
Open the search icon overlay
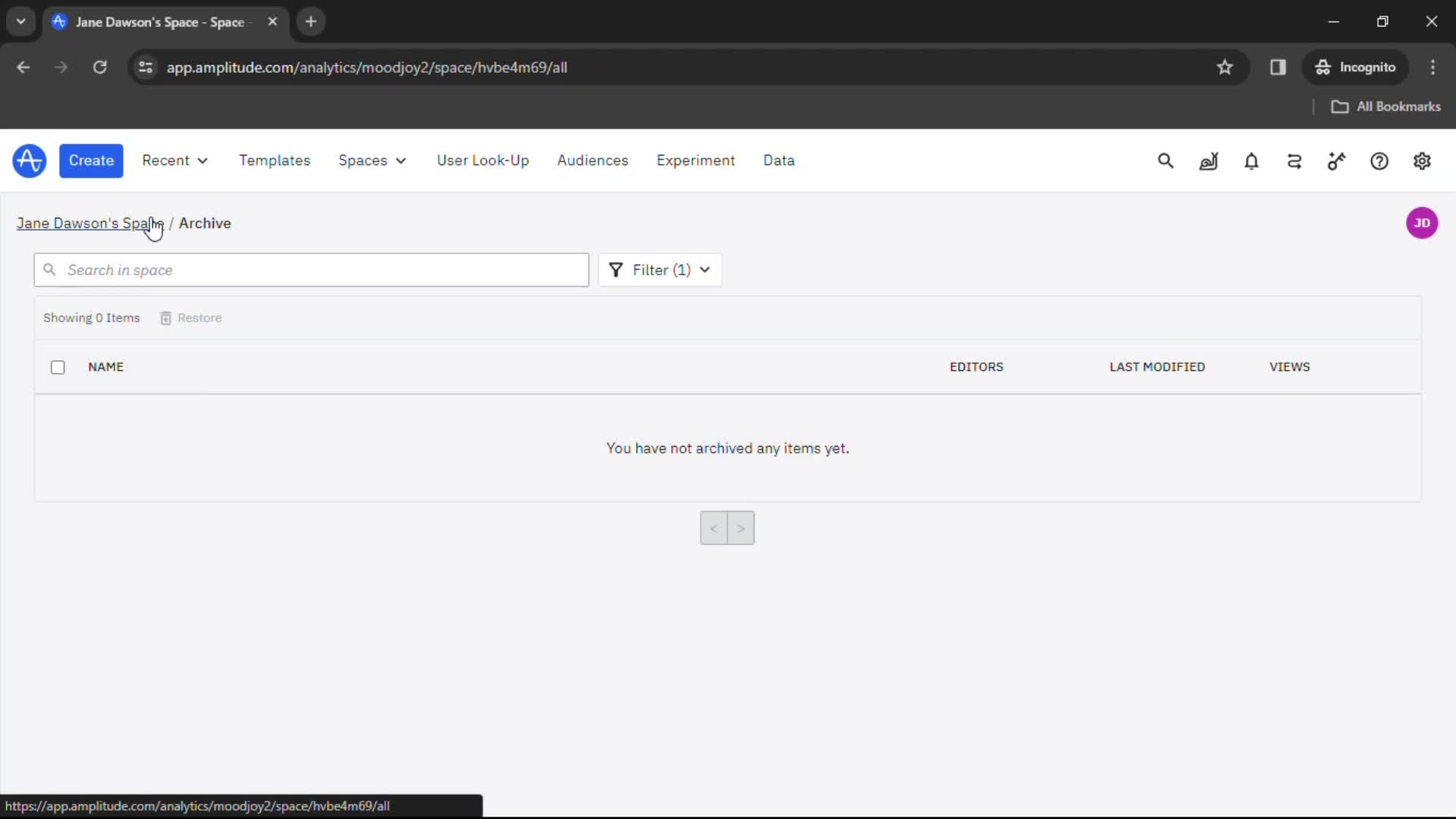pyautogui.click(x=1166, y=161)
